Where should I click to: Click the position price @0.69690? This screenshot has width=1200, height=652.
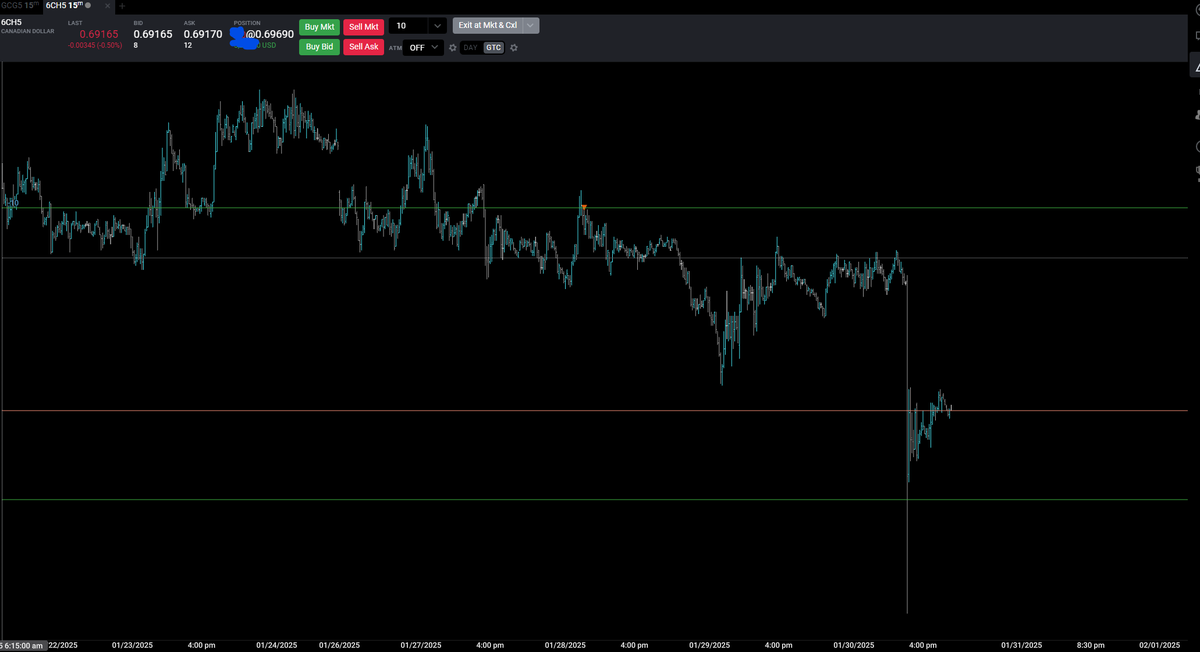click(270, 34)
